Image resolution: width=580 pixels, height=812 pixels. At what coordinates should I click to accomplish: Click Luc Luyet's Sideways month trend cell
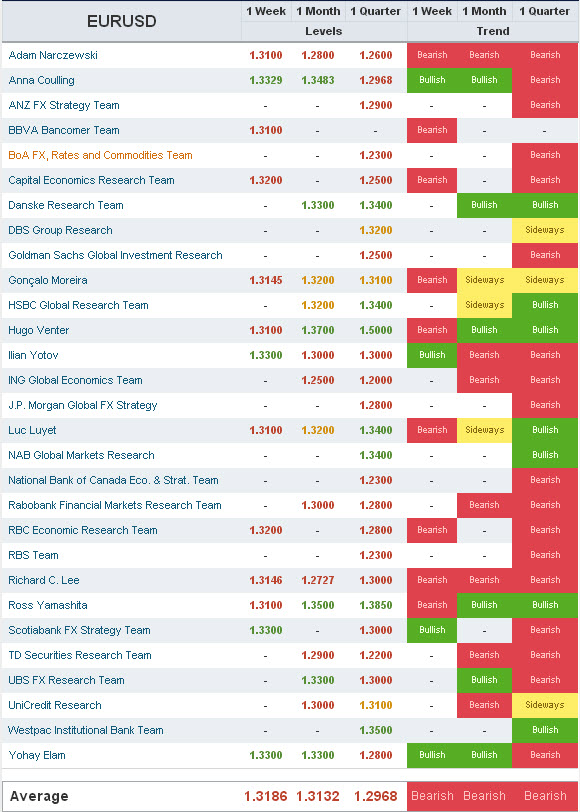pyautogui.click(x=484, y=430)
